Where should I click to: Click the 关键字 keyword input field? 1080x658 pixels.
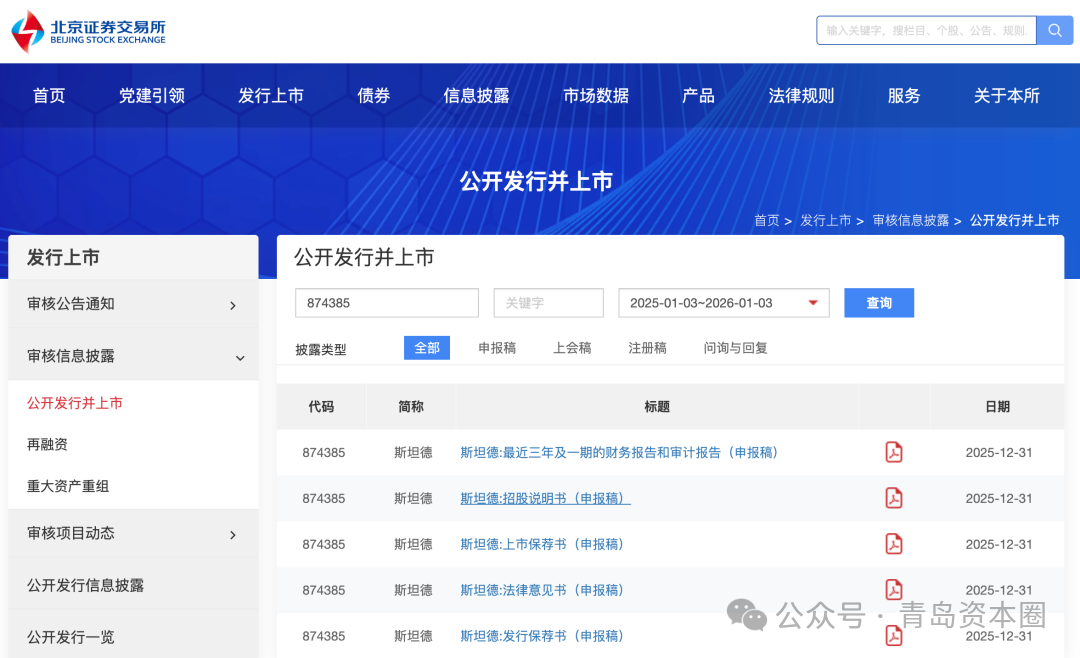click(x=548, y=302)
